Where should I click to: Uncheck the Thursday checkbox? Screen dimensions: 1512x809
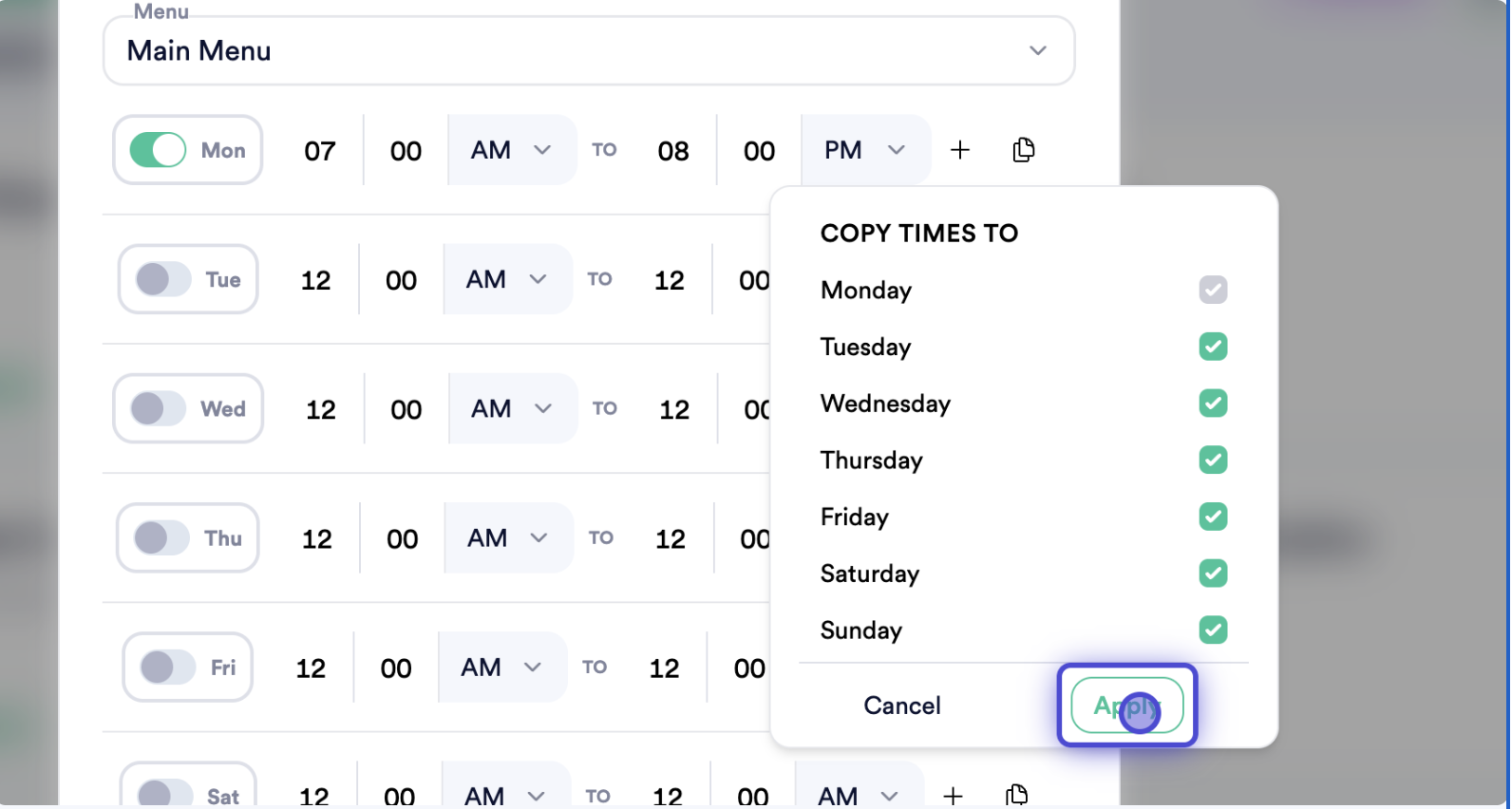(1213, 461)
